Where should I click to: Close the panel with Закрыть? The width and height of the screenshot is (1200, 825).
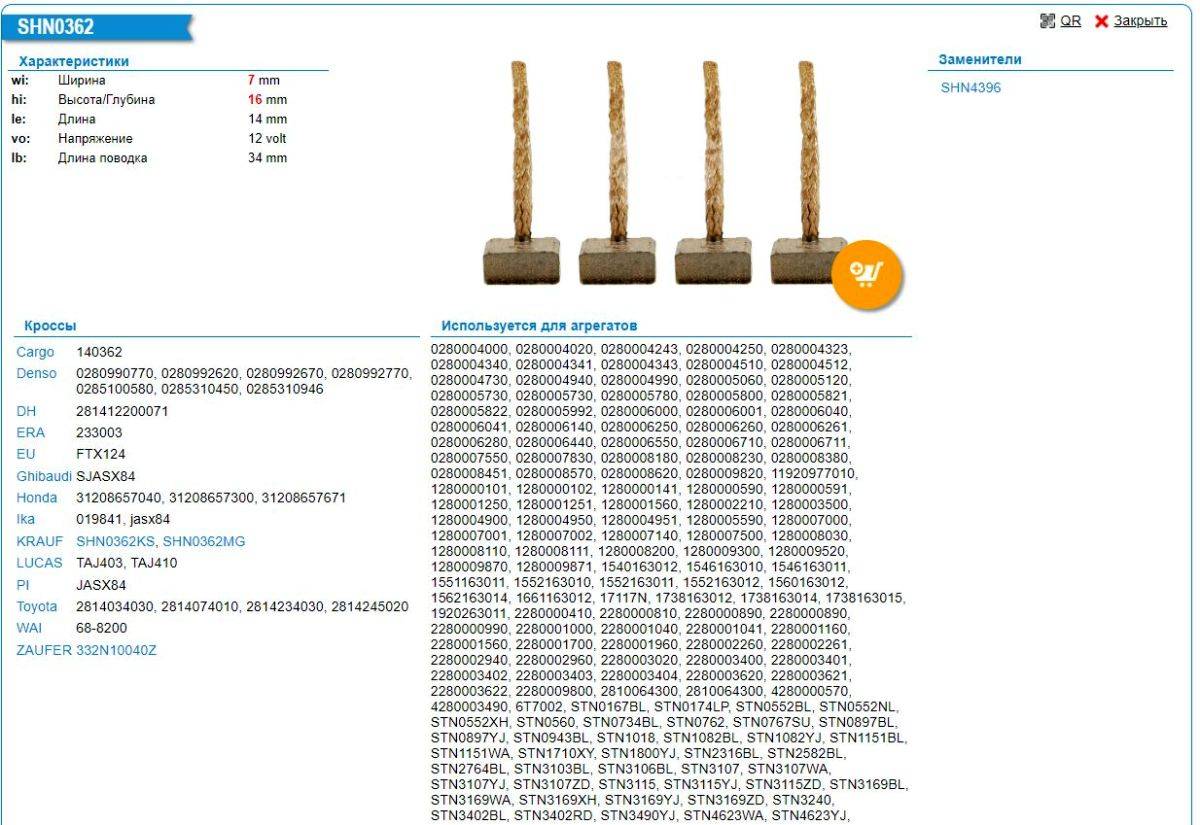pos(1140,21)
